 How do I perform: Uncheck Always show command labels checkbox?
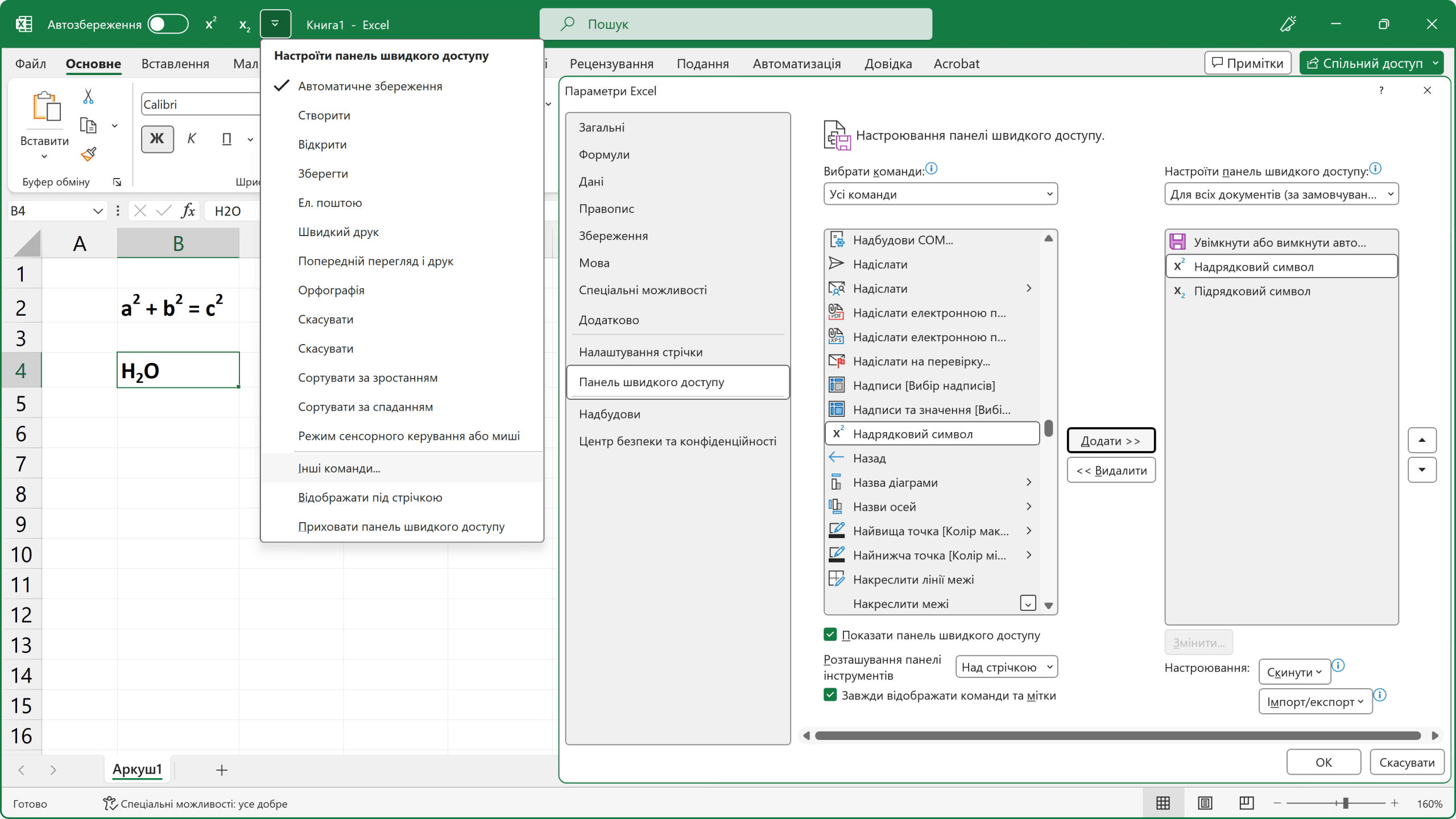pyautogui.click(x=830, y=695)
